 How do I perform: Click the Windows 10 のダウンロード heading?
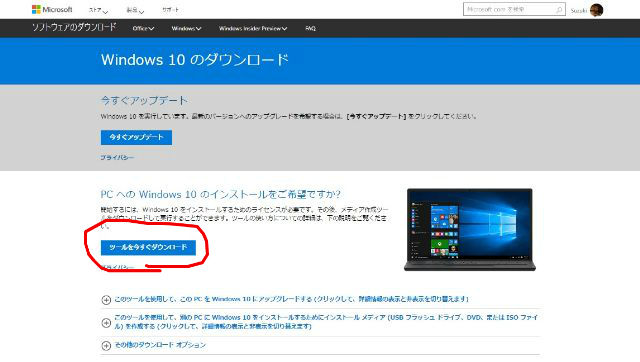pyautogui.click(x=195, y=60)
